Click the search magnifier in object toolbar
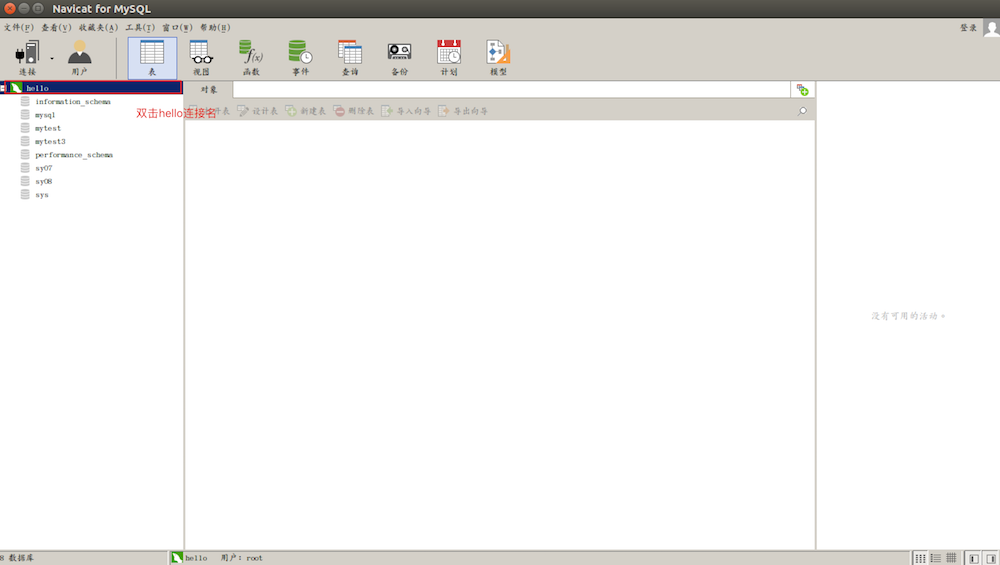The width and height of the screenshot is (1000, 565). (802, 111)
